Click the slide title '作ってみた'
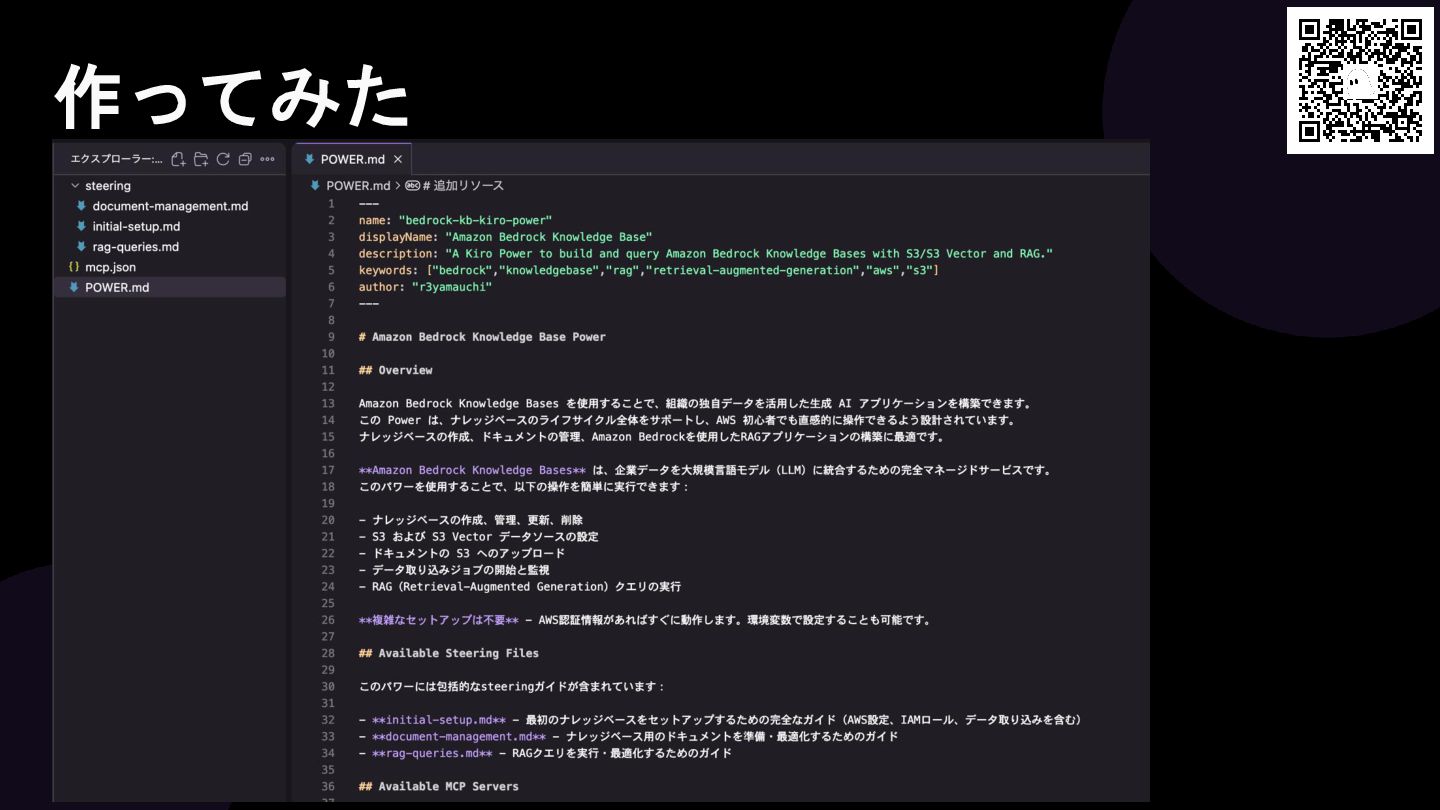1440x810 pixels. click(232, 96)
